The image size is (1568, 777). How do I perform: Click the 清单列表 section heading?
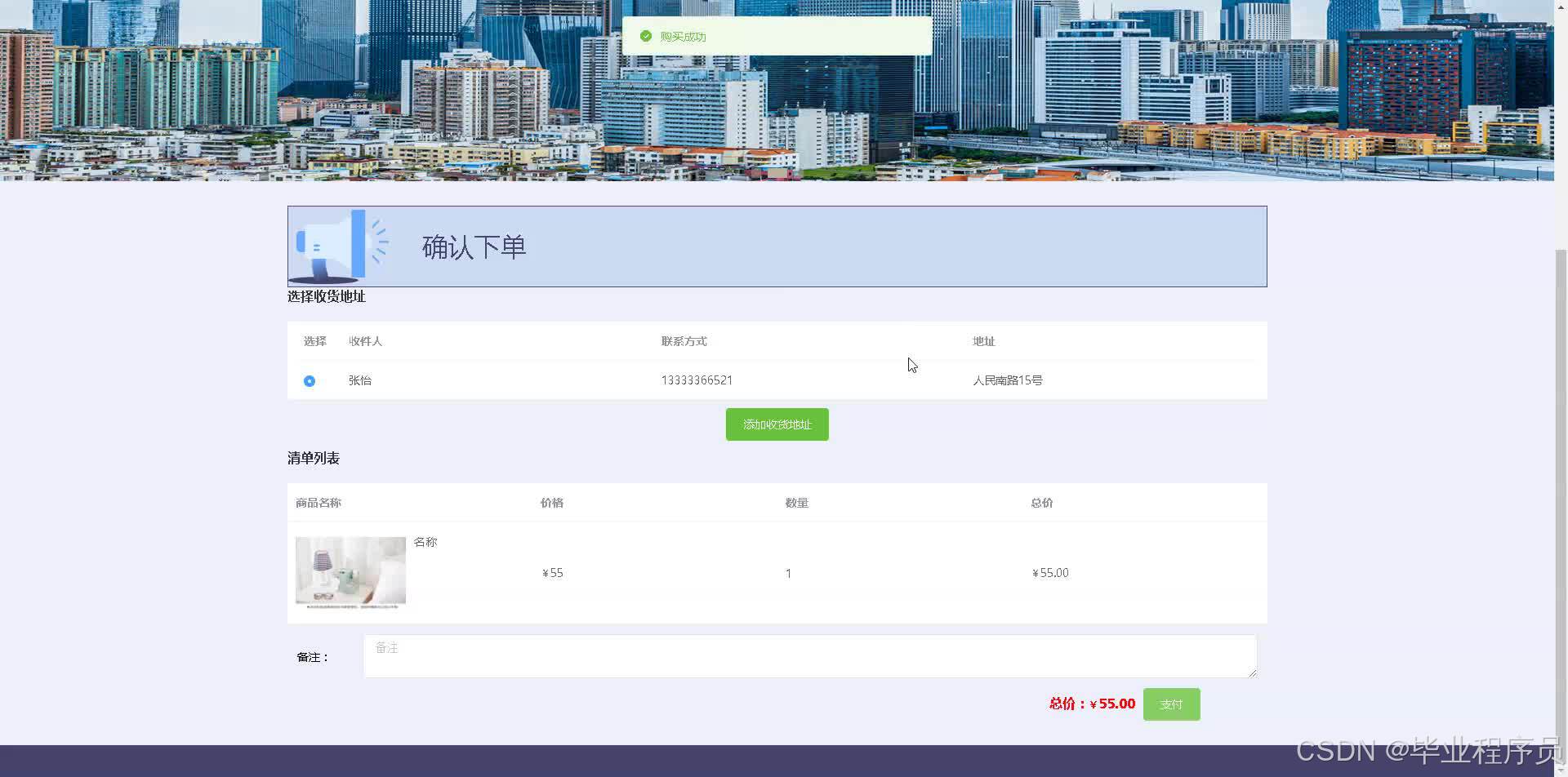coord(314,458)
